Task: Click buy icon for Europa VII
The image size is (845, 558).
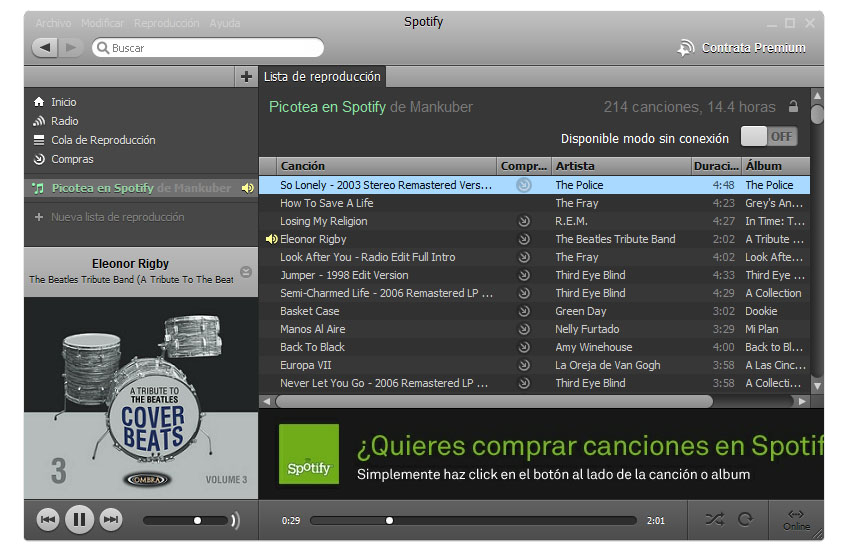Action: pyautogui.click(x=524, y=365)
